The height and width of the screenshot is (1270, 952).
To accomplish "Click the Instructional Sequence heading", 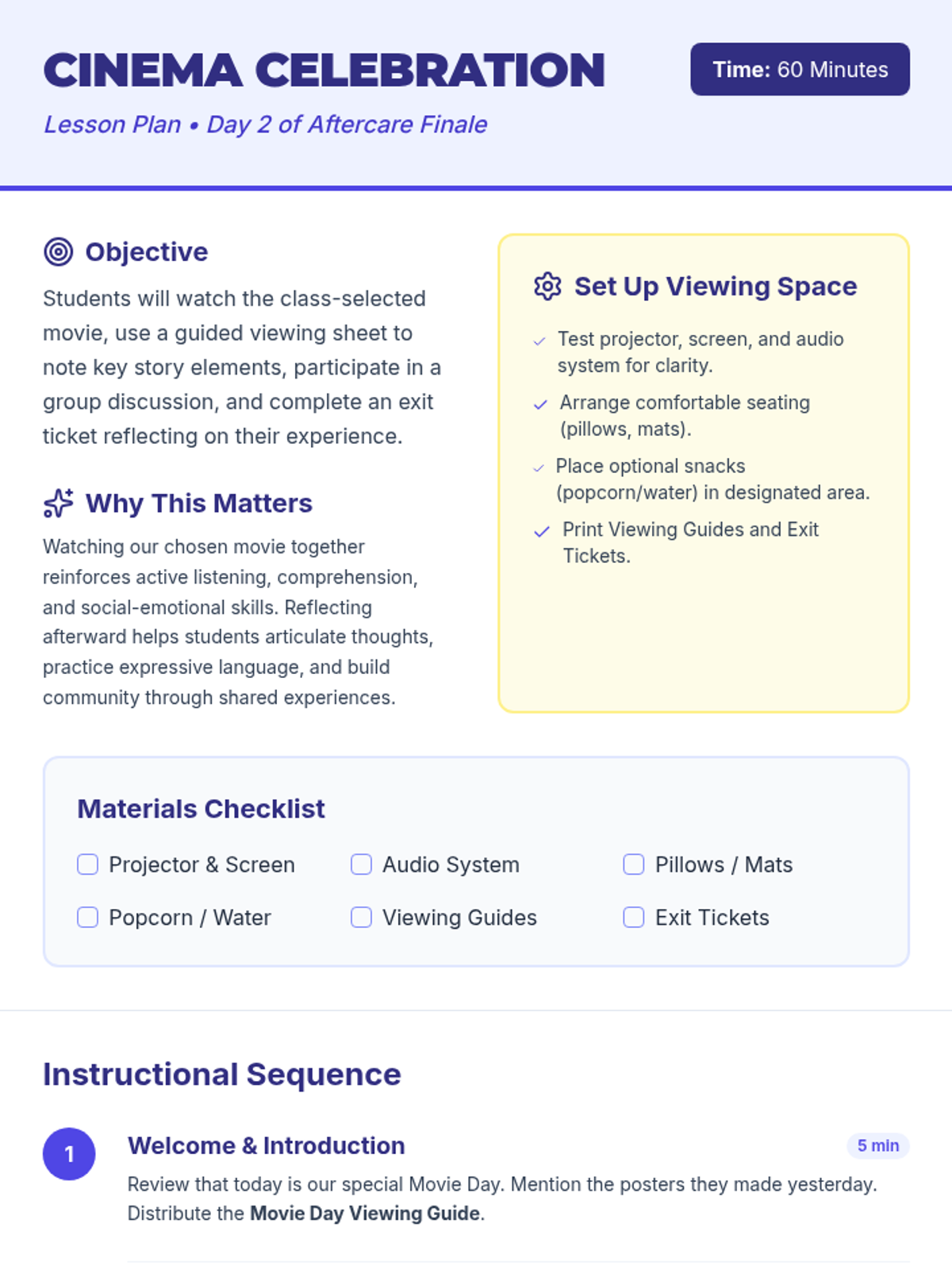I will point(222,1074).
